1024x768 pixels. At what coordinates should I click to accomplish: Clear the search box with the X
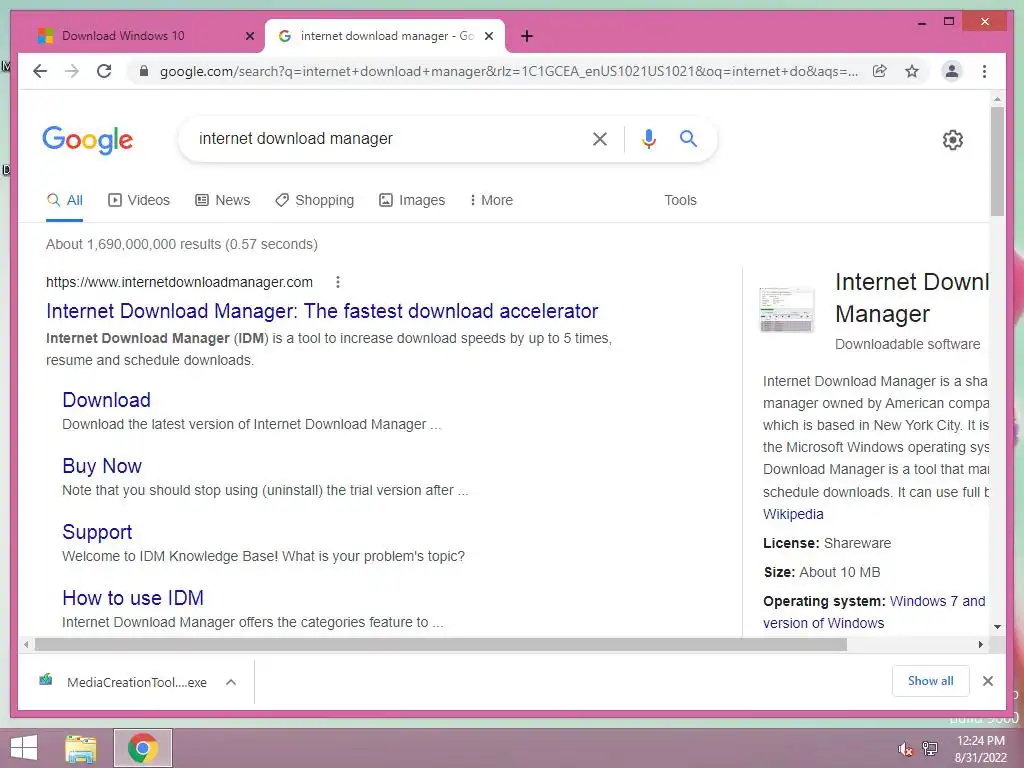coord(600,138)
